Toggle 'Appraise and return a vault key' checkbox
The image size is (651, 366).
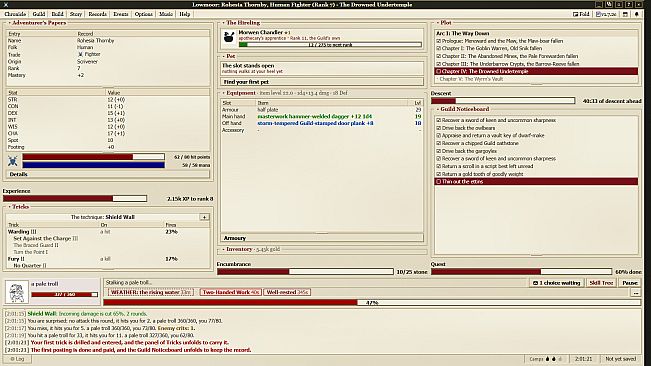coord(439,136)
